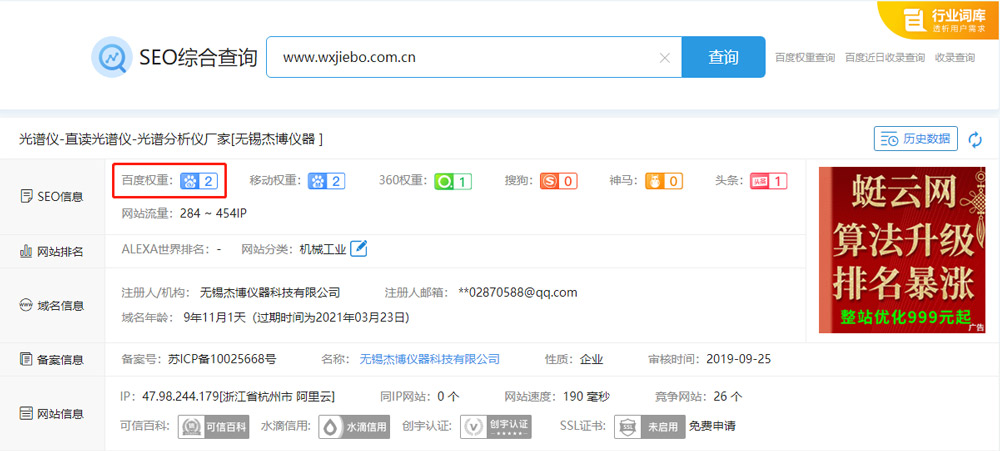
Task: Open the 收录查询 link
Action: pyautogui.click(x=954, y=58)
